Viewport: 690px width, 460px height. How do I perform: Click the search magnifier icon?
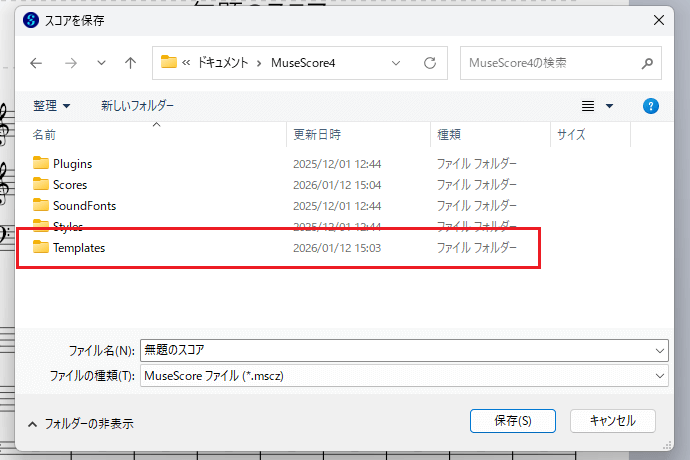[646, 63]
